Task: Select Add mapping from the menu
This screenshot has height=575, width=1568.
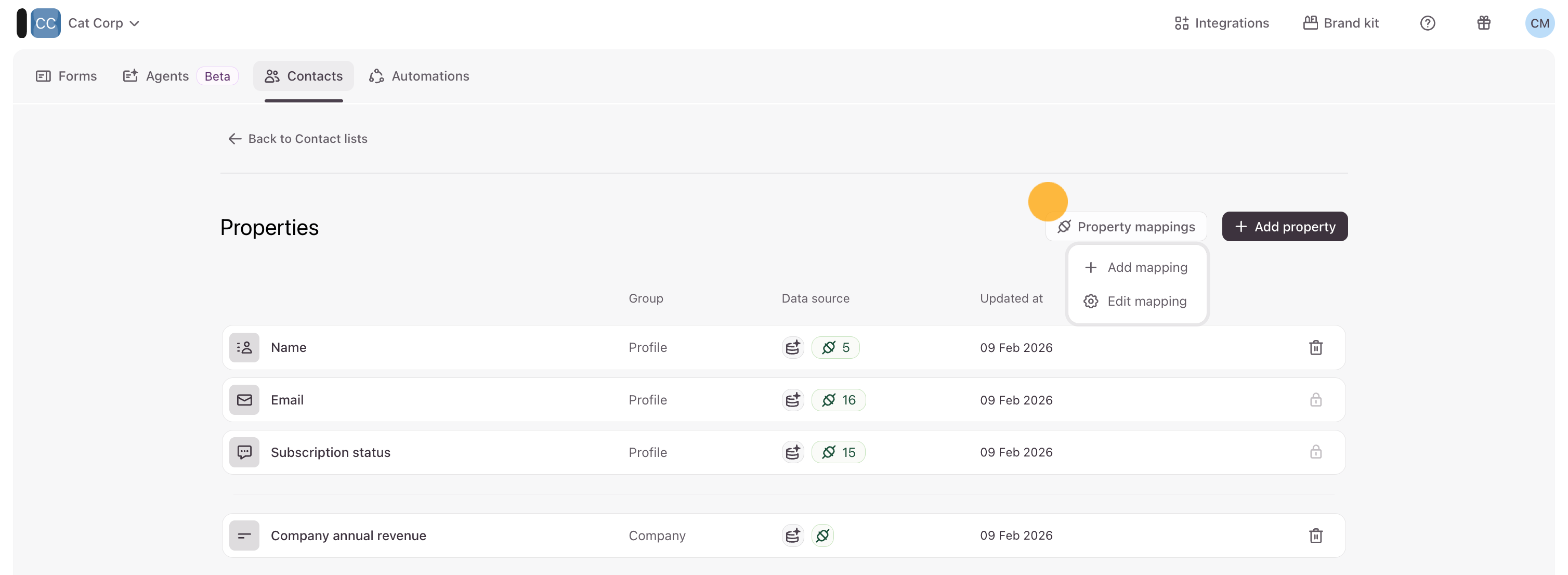Action: tap(1136, 267)
